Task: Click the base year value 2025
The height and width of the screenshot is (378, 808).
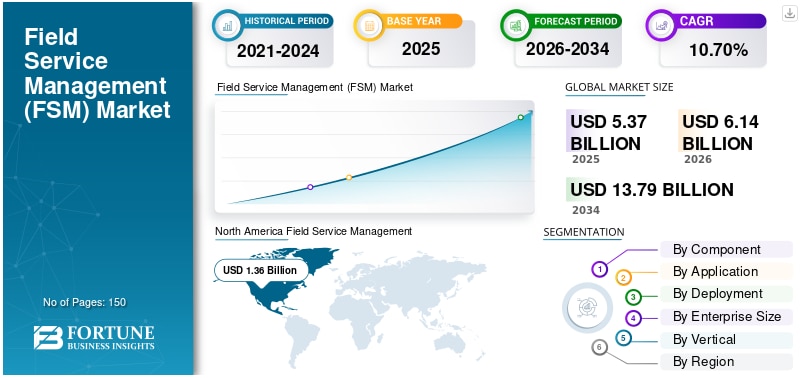Action: click(421, 49)
